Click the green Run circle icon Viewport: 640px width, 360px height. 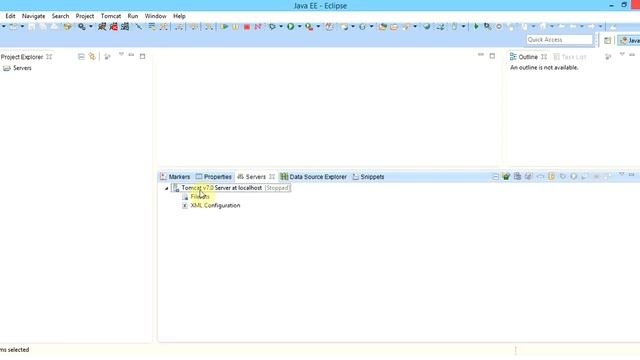290,27
